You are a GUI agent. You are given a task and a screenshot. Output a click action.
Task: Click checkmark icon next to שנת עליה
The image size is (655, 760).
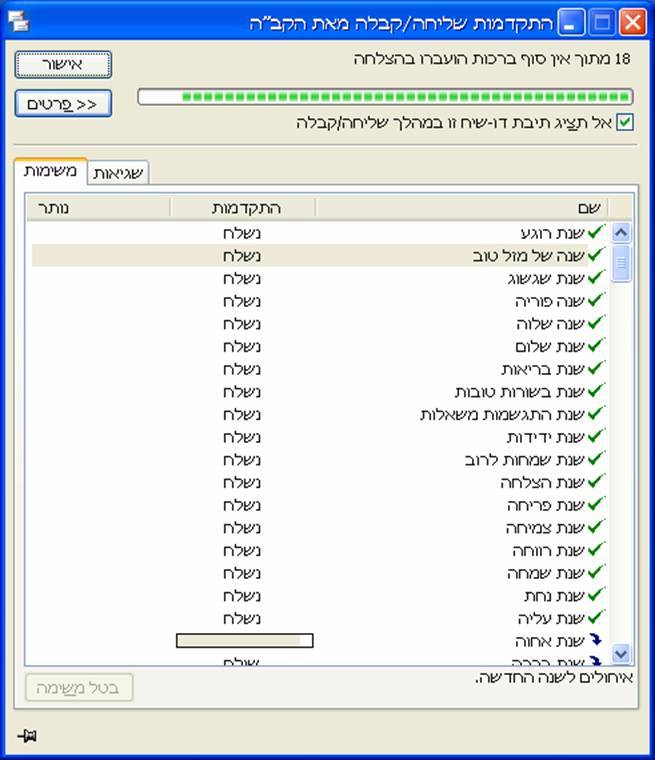click(596, 618)
